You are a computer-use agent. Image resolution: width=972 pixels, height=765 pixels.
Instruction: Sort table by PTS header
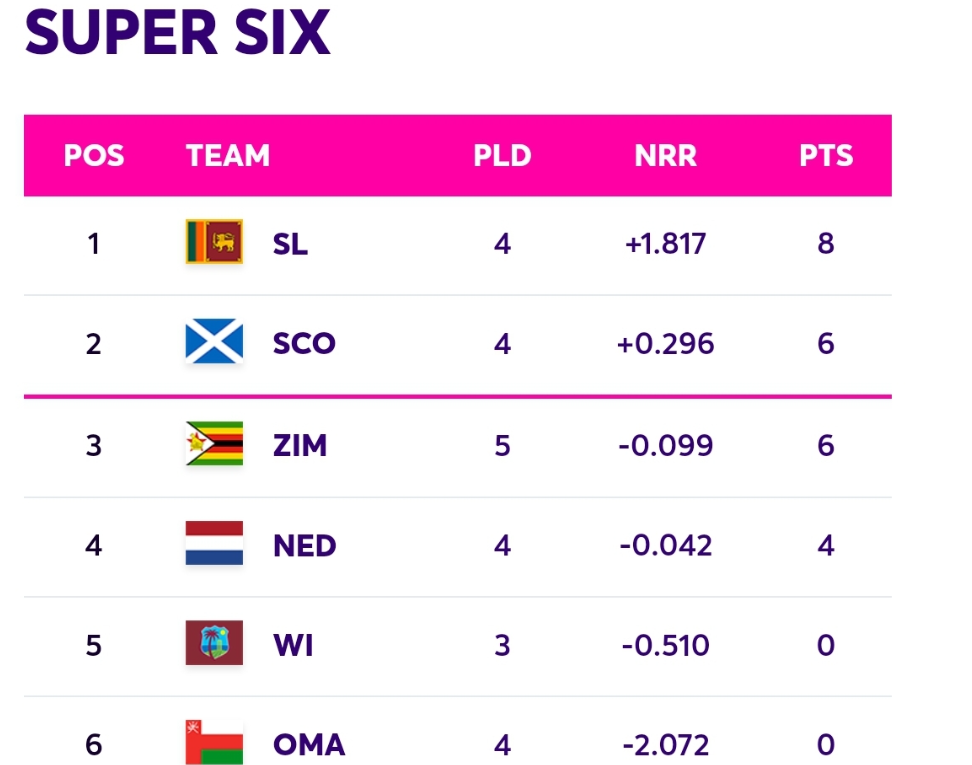coord(826,155)
